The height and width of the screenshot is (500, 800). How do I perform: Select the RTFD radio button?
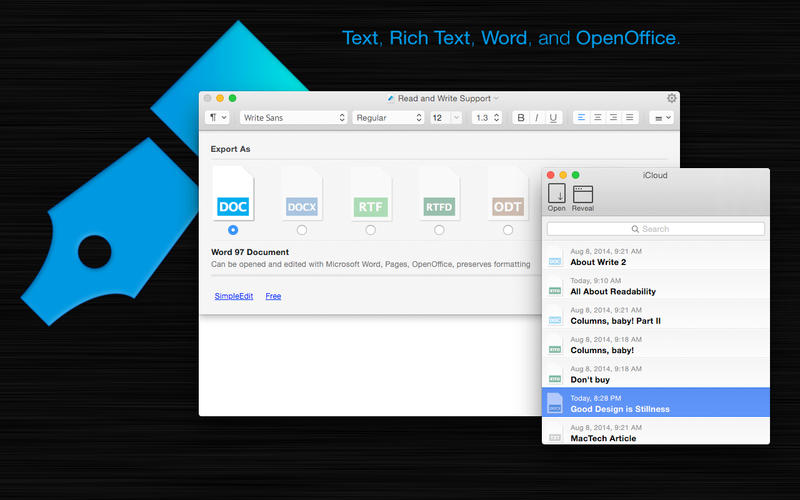tap(439, 230)
